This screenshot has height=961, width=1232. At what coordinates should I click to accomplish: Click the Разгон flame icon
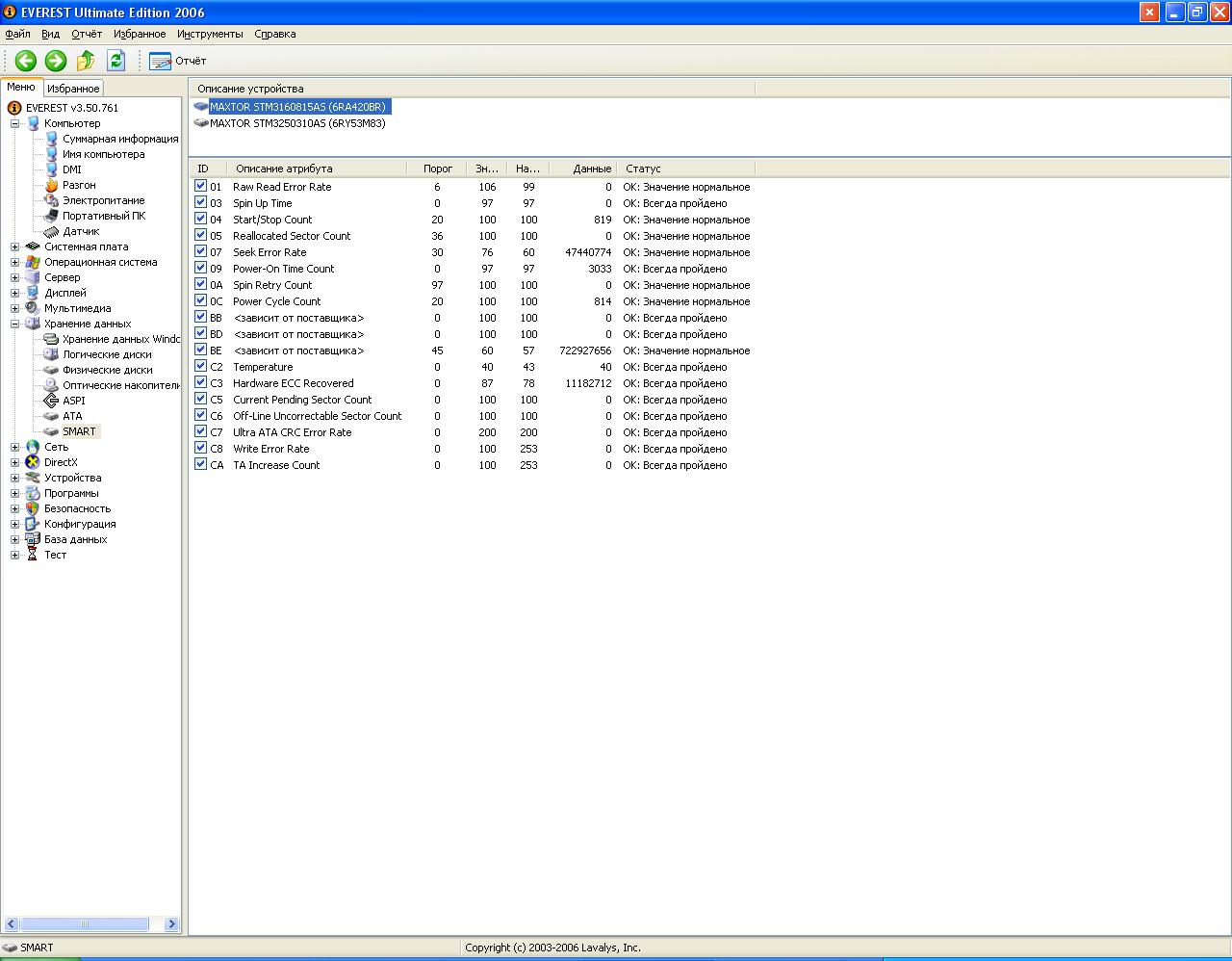(52, 185)
